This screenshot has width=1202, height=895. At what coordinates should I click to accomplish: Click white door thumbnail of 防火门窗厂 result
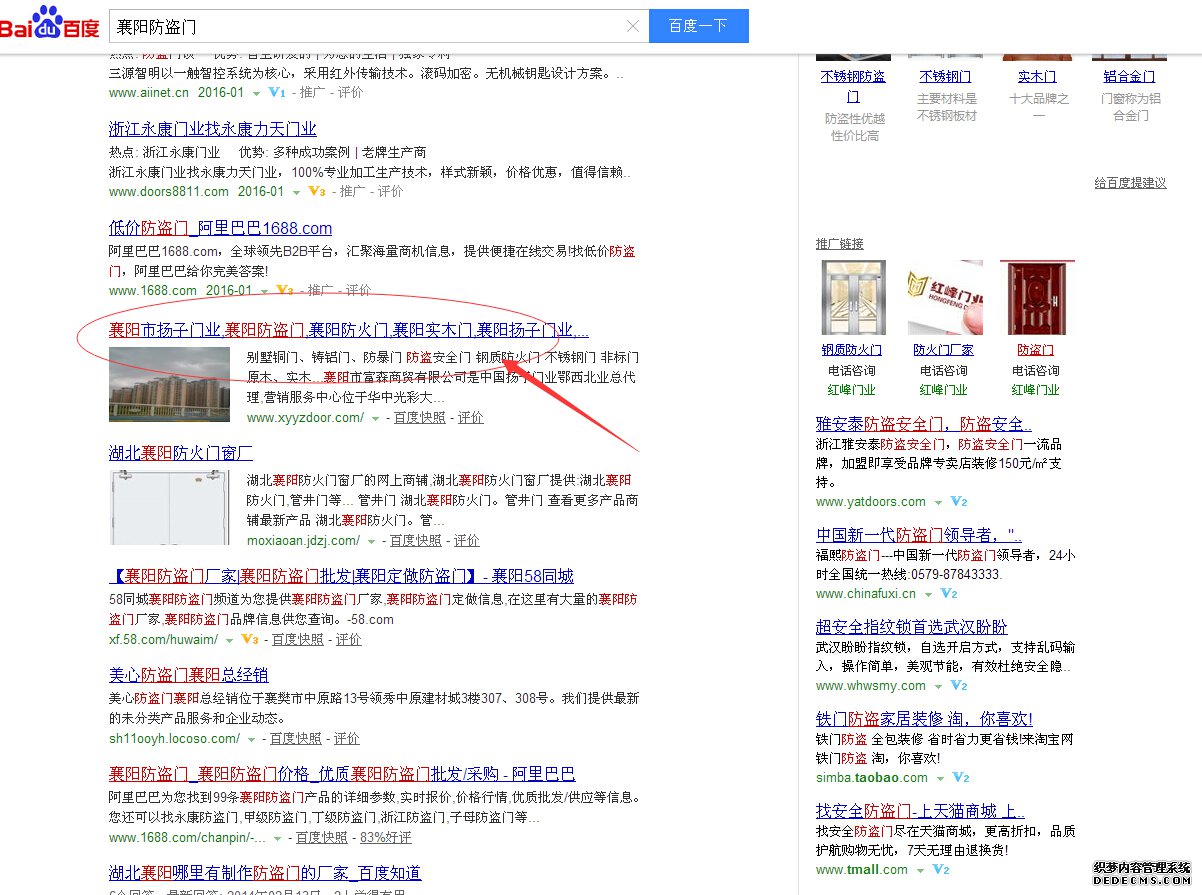coord(169,507)
